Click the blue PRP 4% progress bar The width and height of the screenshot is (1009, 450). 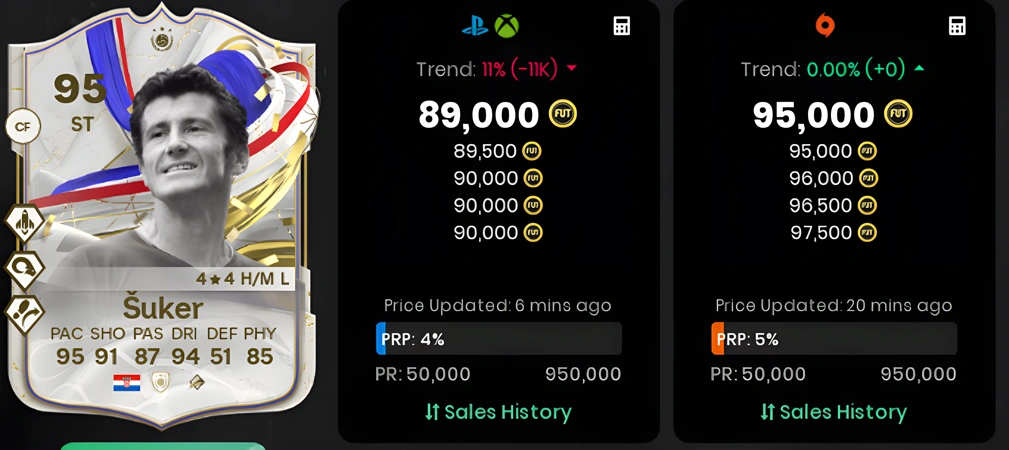point(499,339)
